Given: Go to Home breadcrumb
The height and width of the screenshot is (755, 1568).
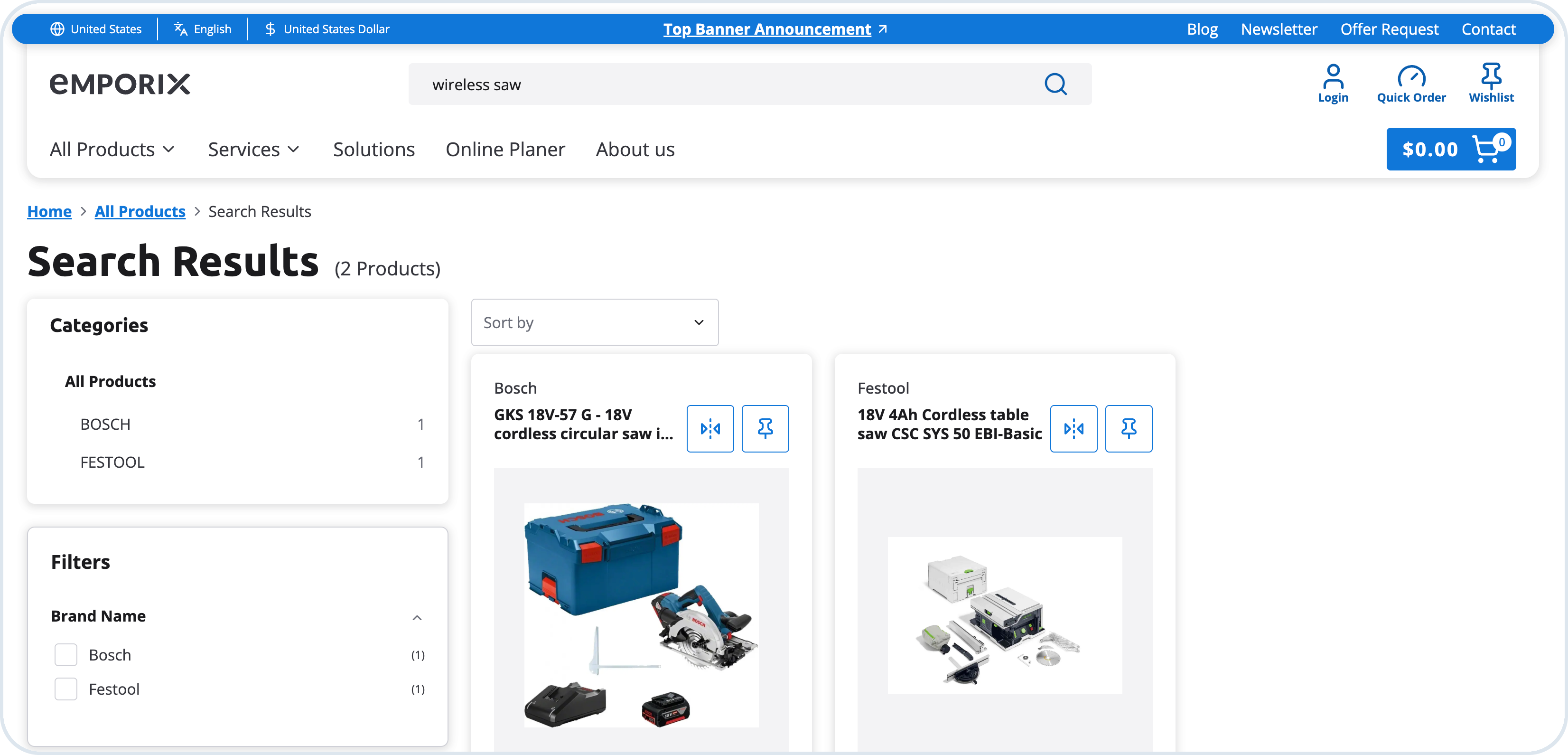Looking at the screenshot, I should [49, 211].
